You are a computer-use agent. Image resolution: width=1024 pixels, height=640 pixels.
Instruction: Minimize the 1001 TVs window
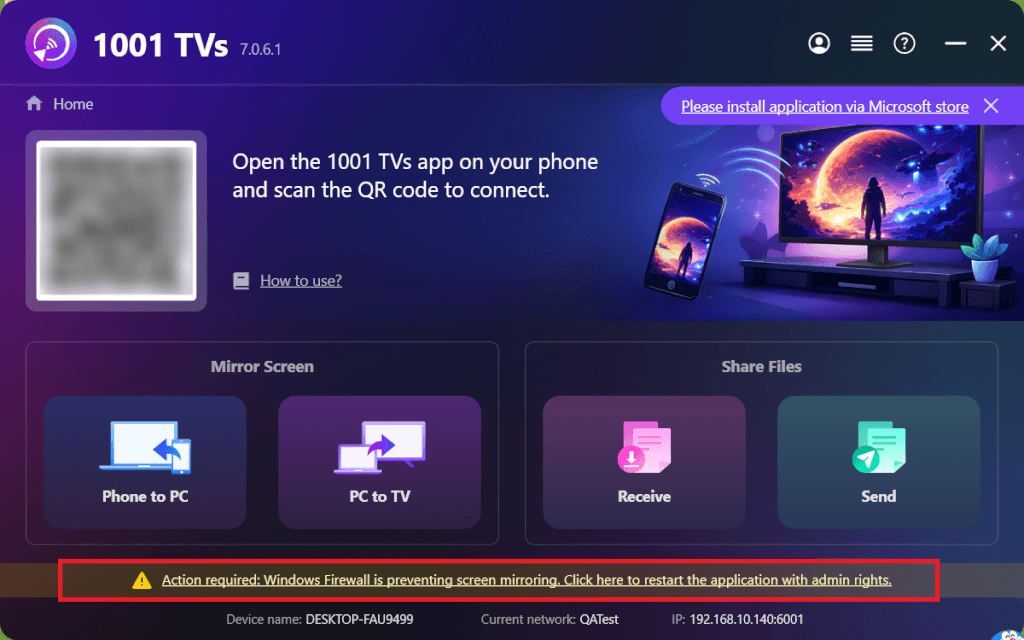(x=955, y=44)
